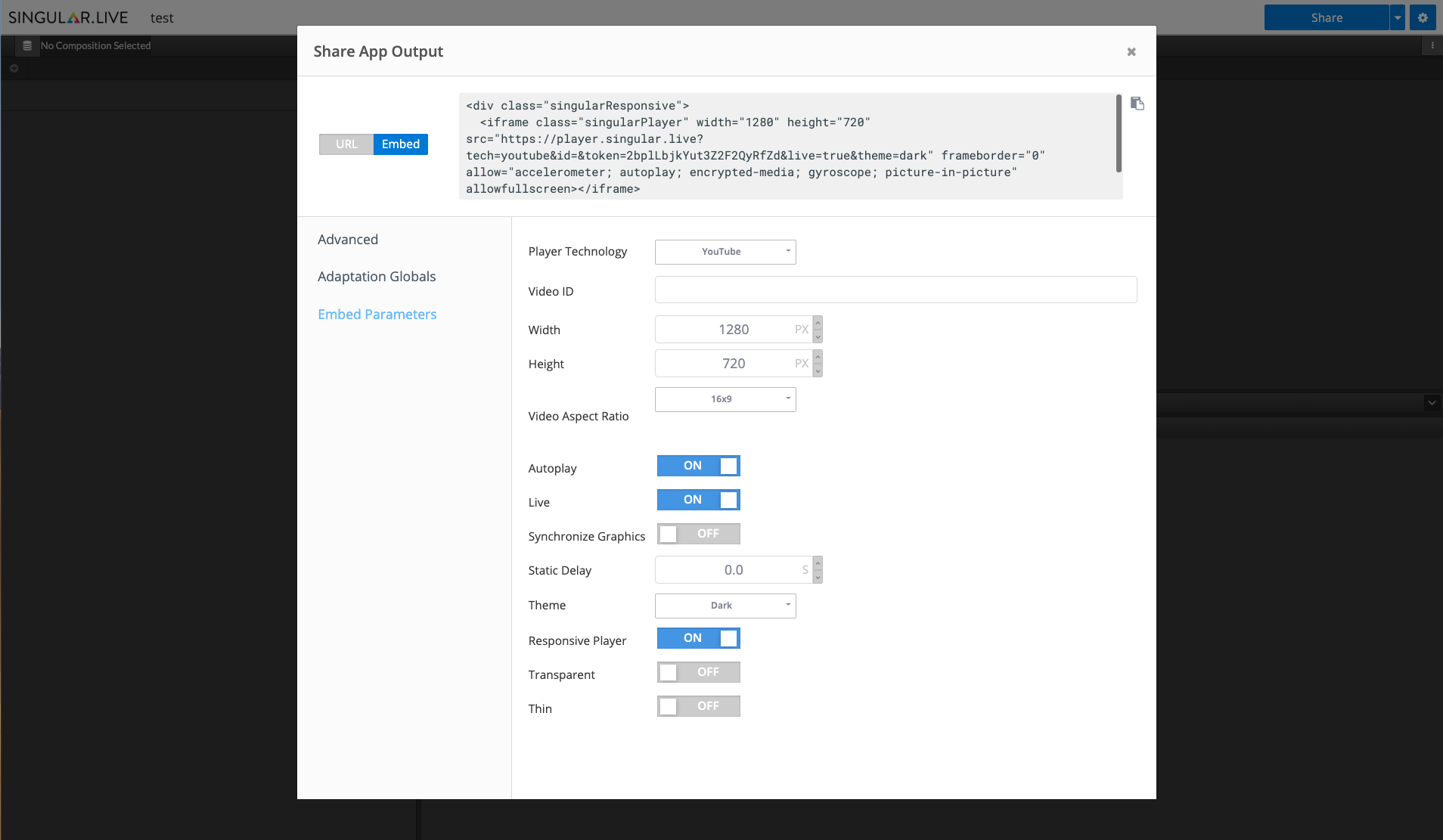Close the Share App Output dialog

point(1131,51)
